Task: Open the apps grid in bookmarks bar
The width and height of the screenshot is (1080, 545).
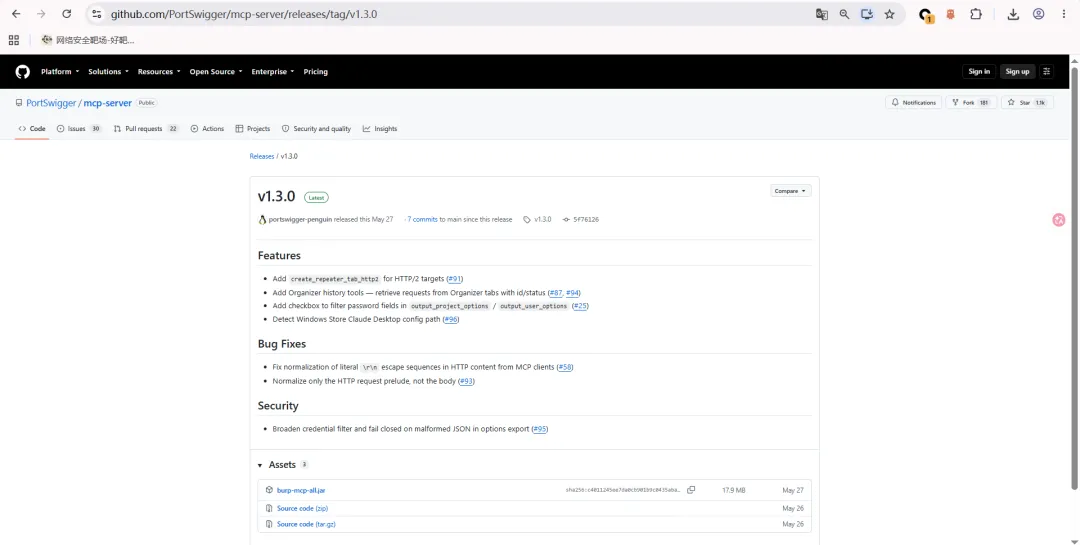Action: click(14, 40)
